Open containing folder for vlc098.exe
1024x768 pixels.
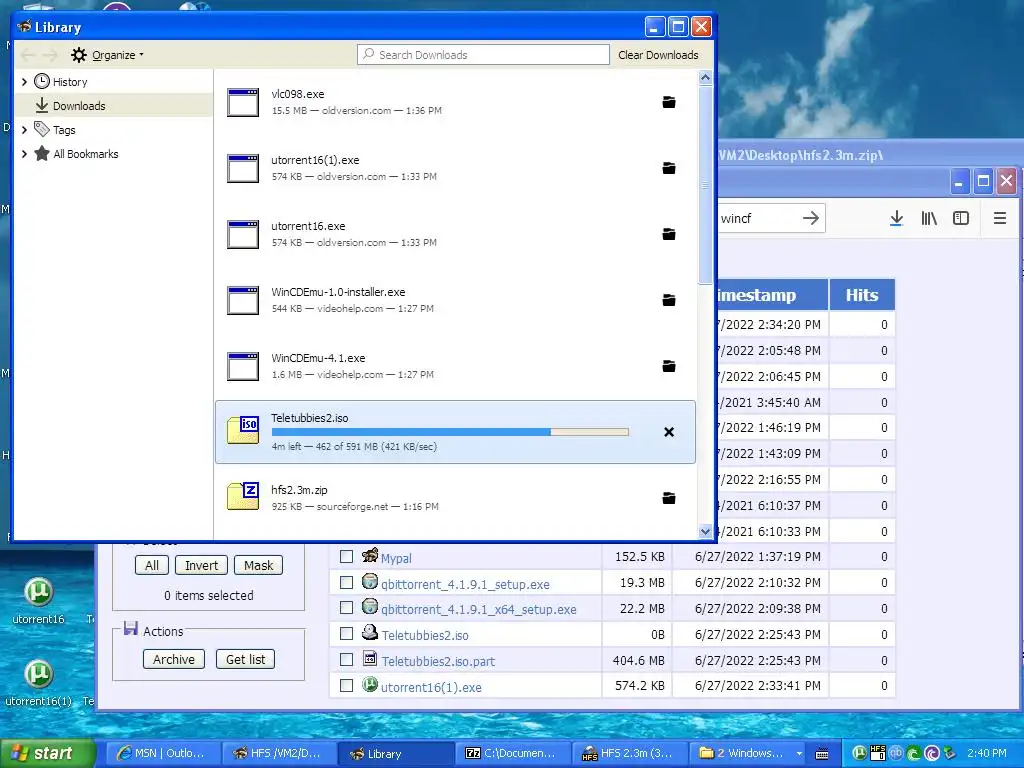[x=669, y=102]
